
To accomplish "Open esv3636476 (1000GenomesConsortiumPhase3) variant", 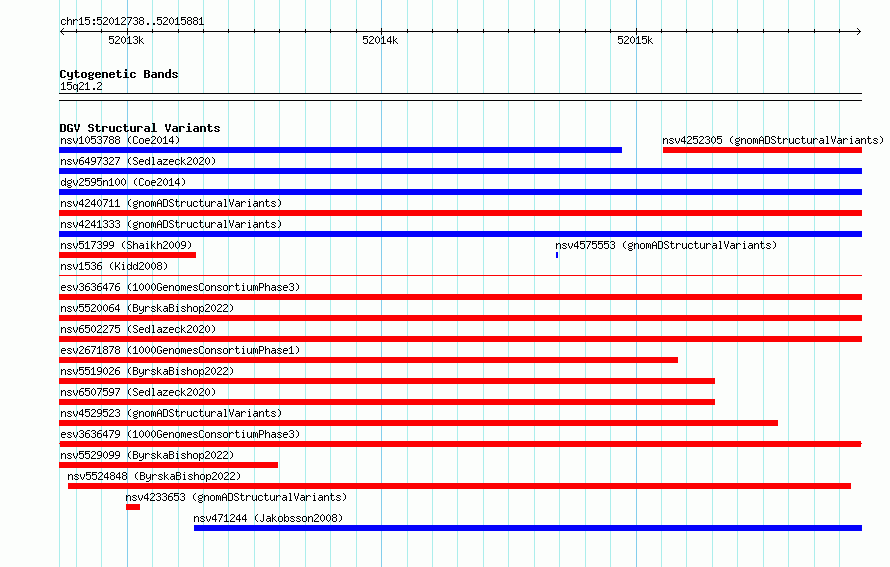I will point(180,287).
